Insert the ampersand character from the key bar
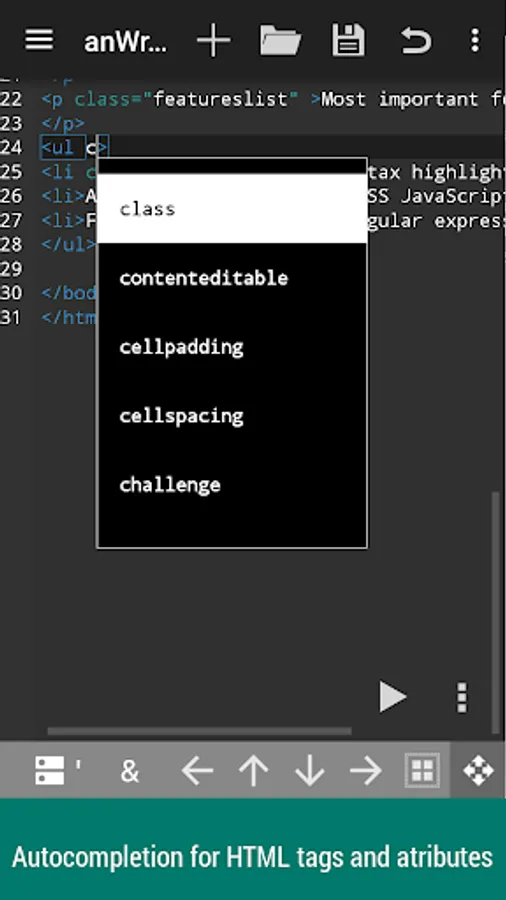 130,771
